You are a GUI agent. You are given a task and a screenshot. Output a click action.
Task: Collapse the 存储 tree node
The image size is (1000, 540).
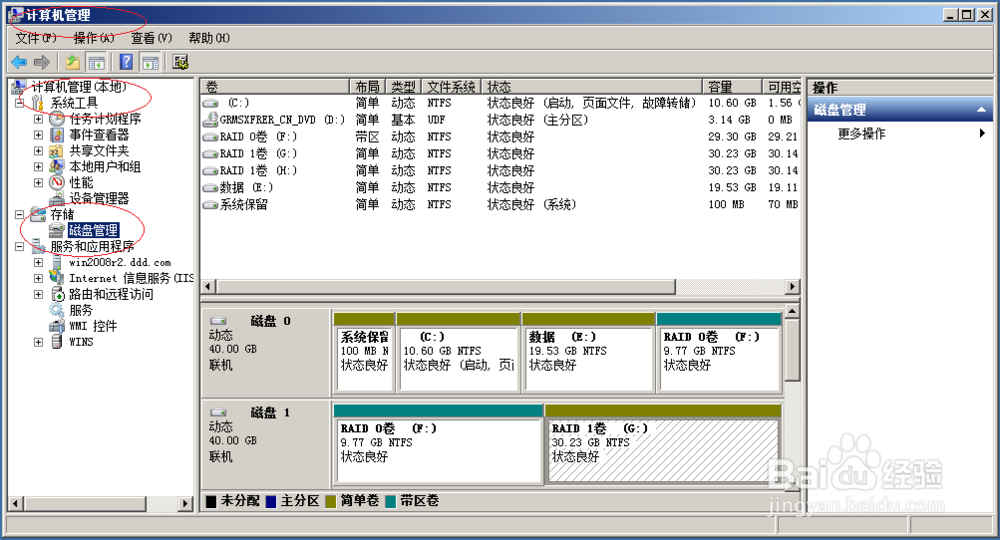(19, 214)
